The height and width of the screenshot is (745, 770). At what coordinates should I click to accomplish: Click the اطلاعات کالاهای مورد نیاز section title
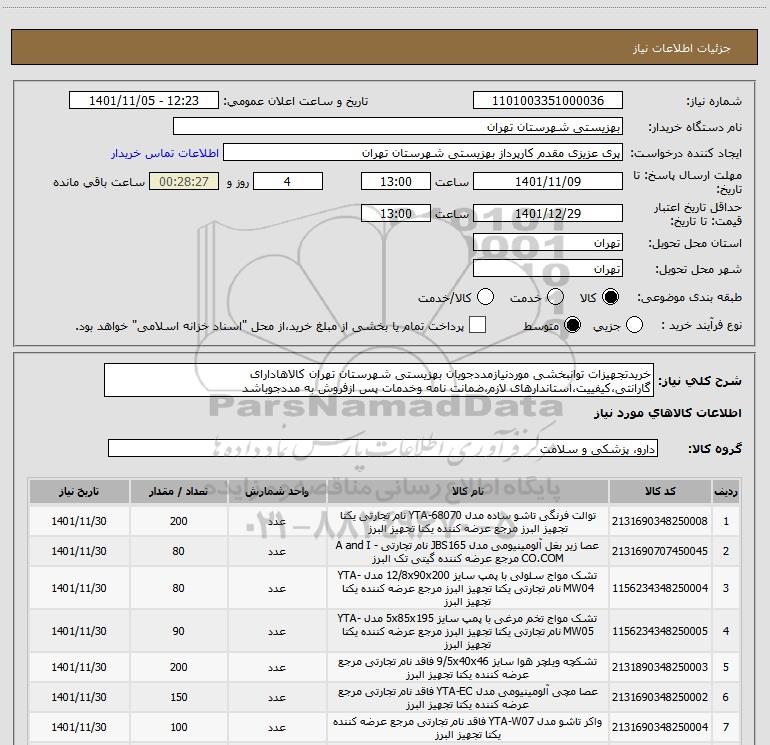667,414
